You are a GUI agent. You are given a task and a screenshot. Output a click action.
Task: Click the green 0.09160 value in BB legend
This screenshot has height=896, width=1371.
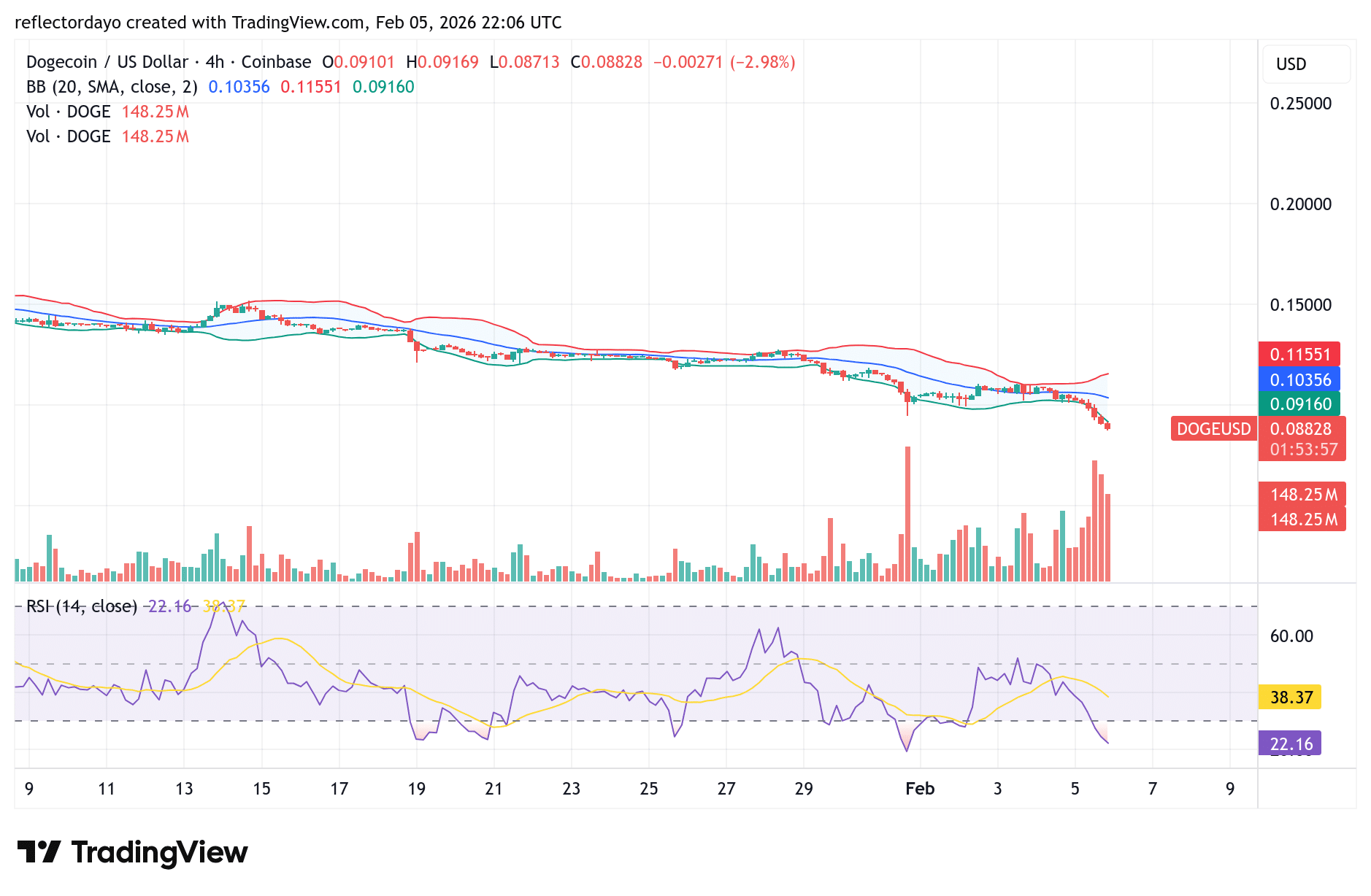(x=383, y=87)
